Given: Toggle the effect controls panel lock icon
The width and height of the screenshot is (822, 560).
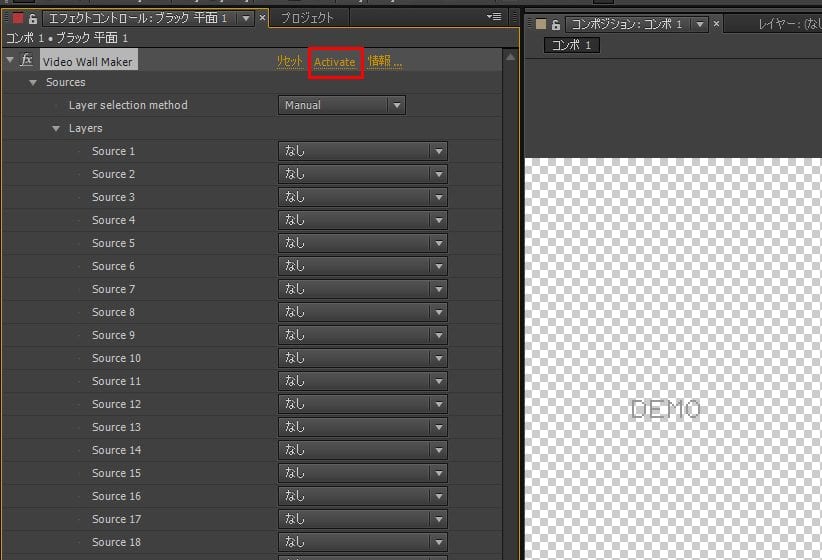Looking at the screenshot, I should [33, 19].
